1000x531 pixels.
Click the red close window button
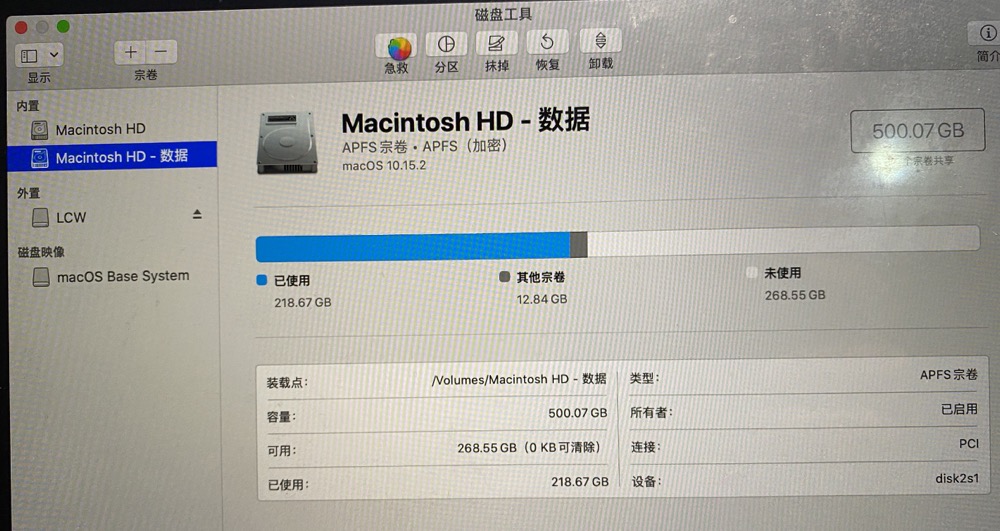coord(21,27)
